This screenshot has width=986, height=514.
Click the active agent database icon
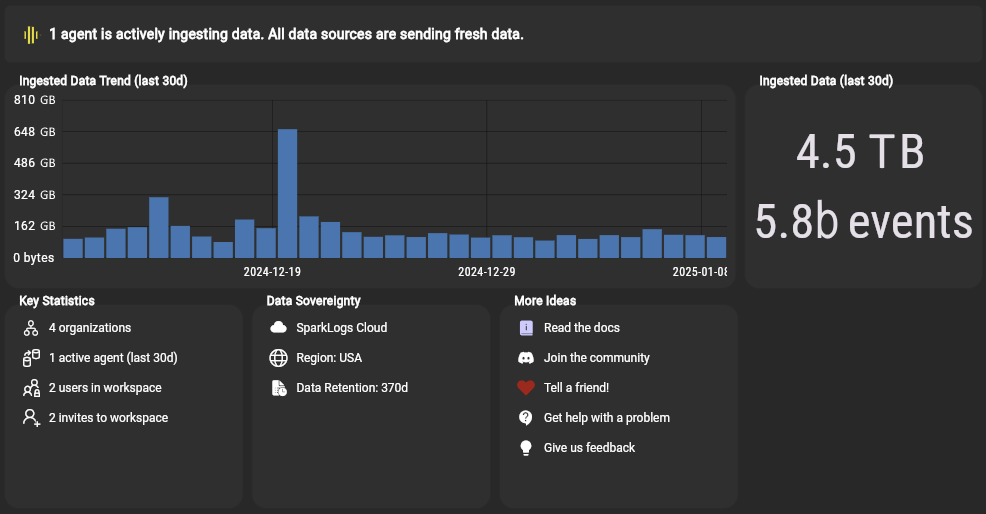tap(30, 358)
